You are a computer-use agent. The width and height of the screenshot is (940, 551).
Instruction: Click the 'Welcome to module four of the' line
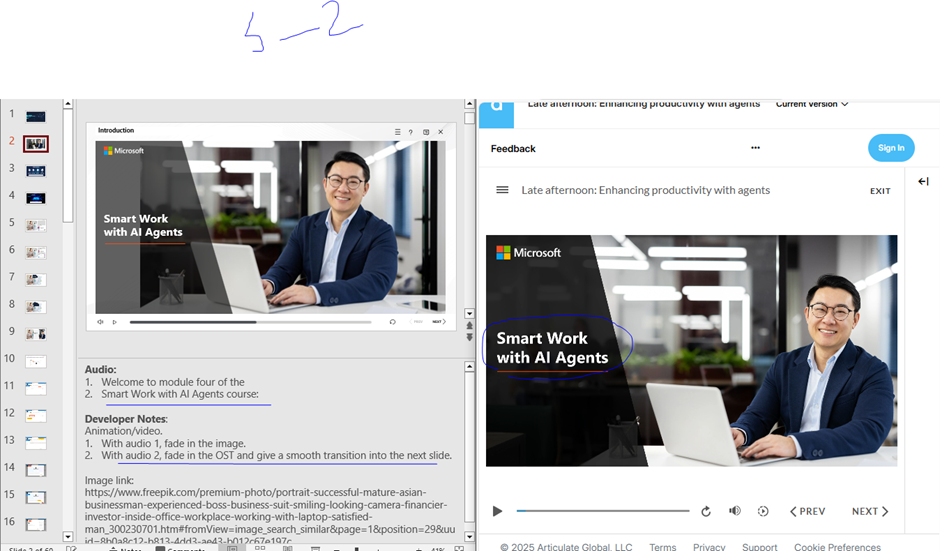173,382
